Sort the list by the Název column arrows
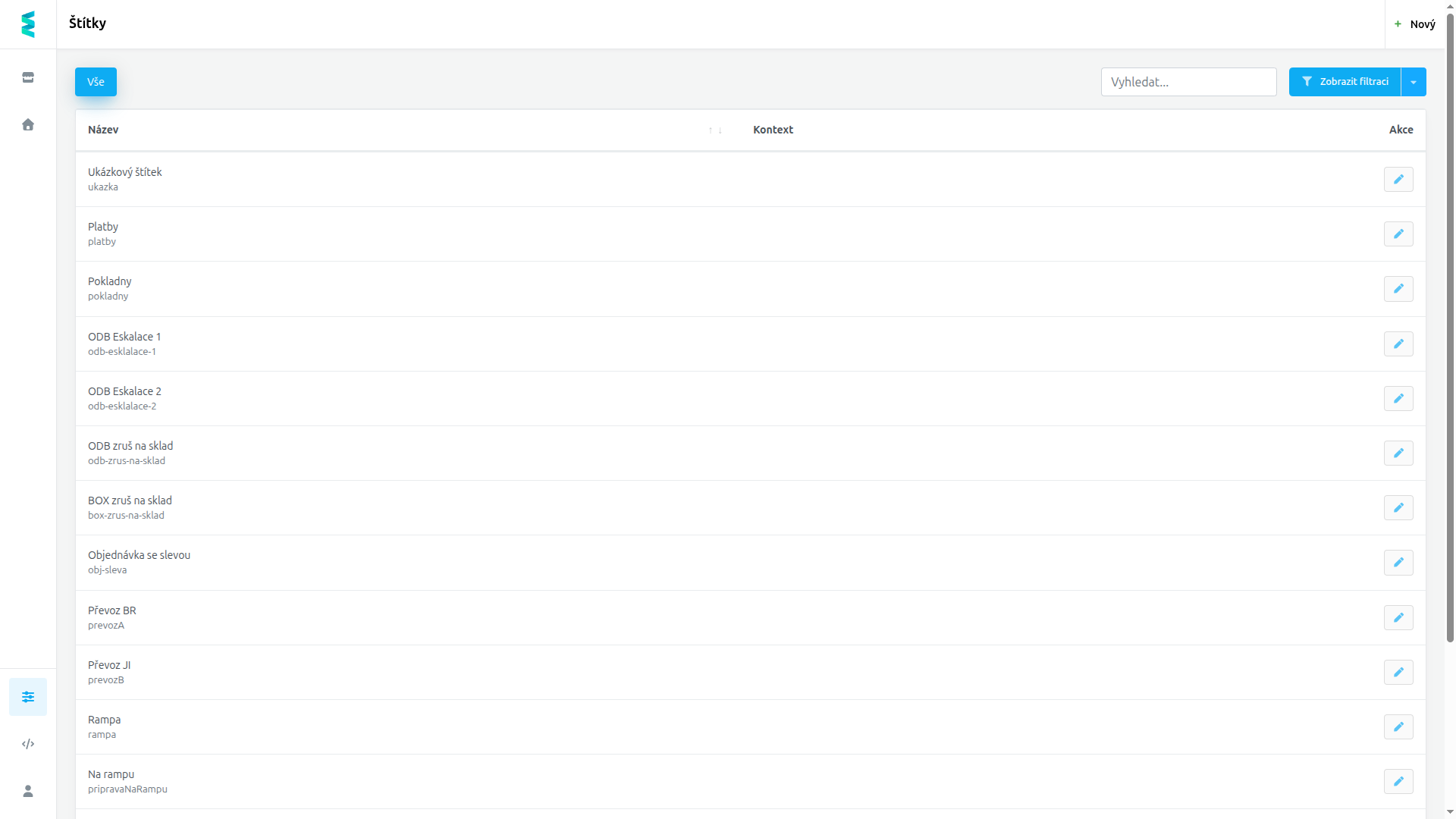 (715, 130)
